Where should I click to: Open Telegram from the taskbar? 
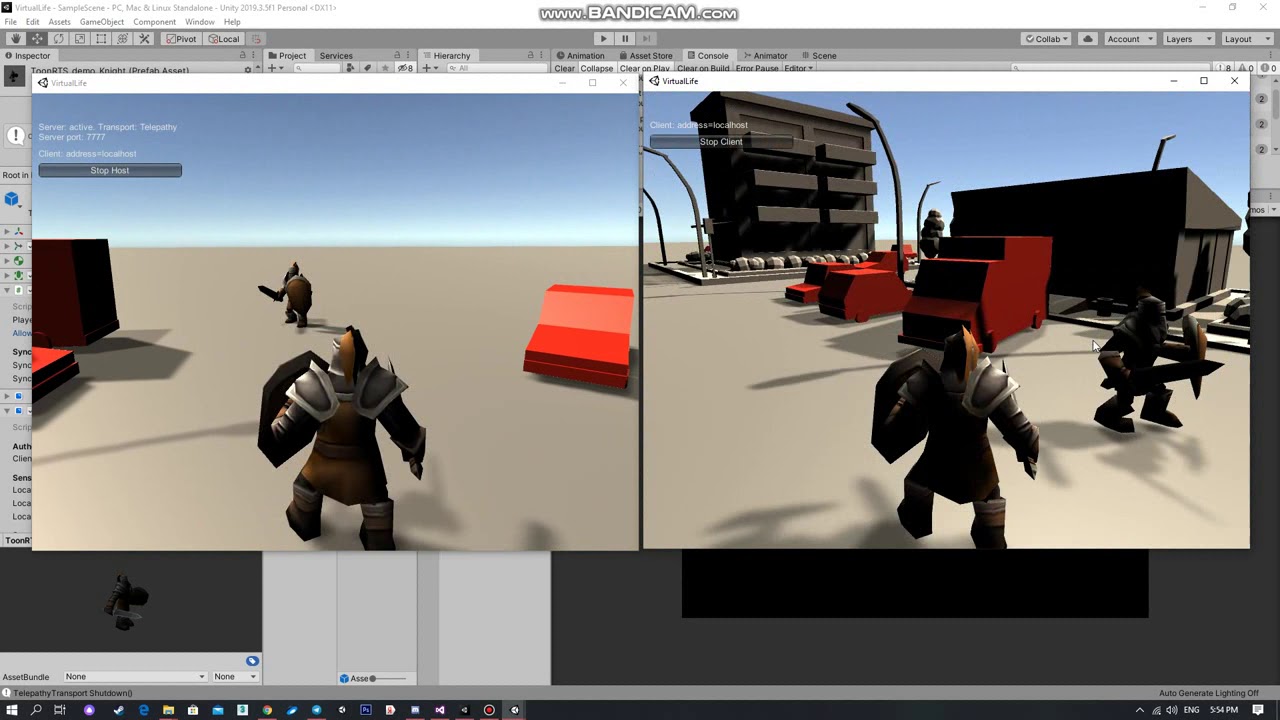click(316, 710)
